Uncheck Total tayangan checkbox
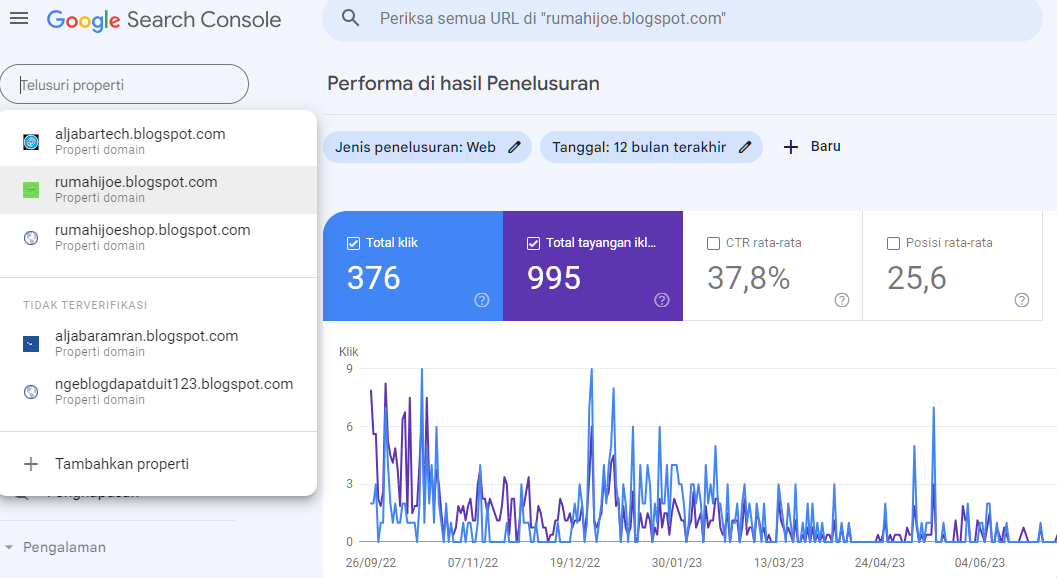Image resolution: width=1057 pixels, height=578 pixels. [x=533, y=243]
